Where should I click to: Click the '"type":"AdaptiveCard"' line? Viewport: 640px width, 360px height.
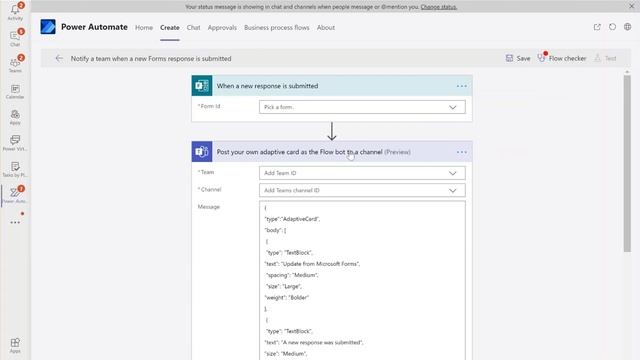pos(292,219)
